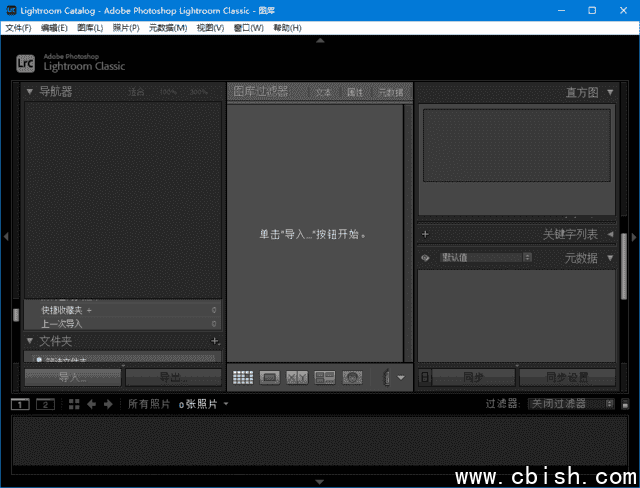Click the histogram display area
Image resolution: width=640 pixels, height=488 pixels.
point(517,145)
